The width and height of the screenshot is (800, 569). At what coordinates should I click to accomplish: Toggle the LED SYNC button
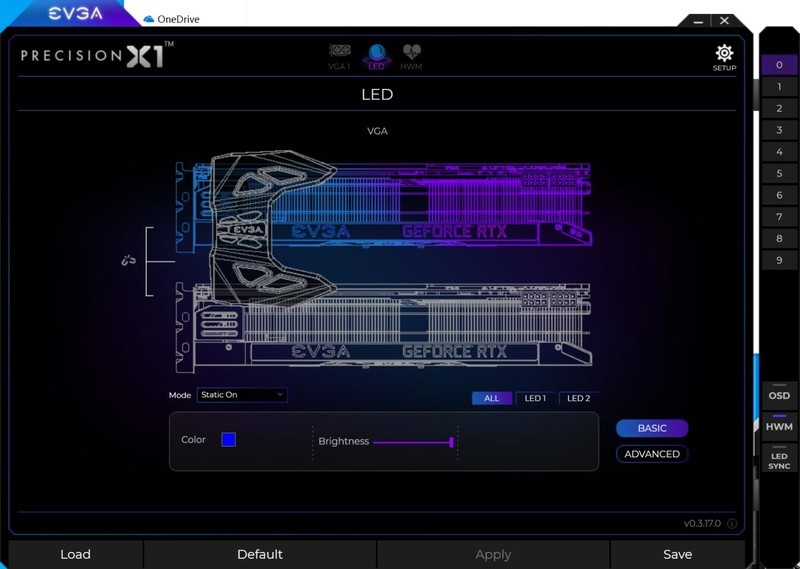click(779, 460)
